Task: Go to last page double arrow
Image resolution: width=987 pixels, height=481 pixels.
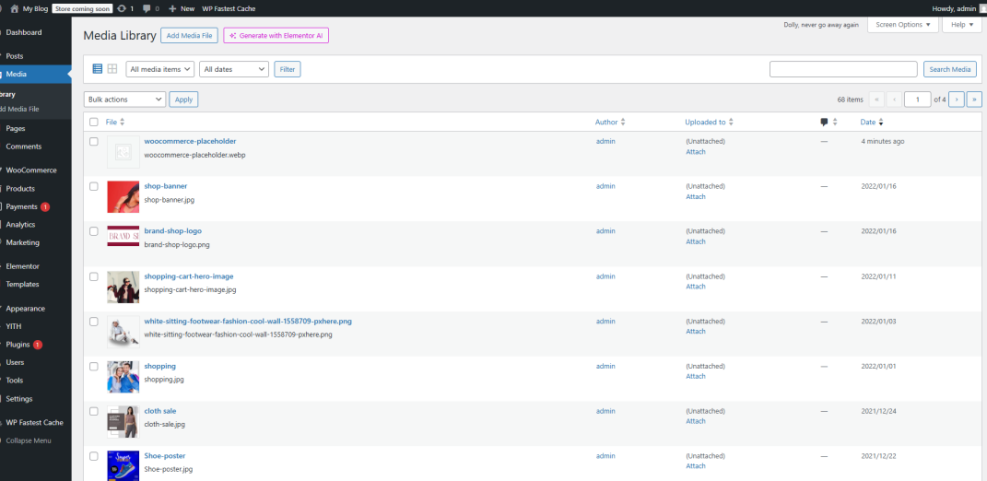Action: tap(974, 99)
